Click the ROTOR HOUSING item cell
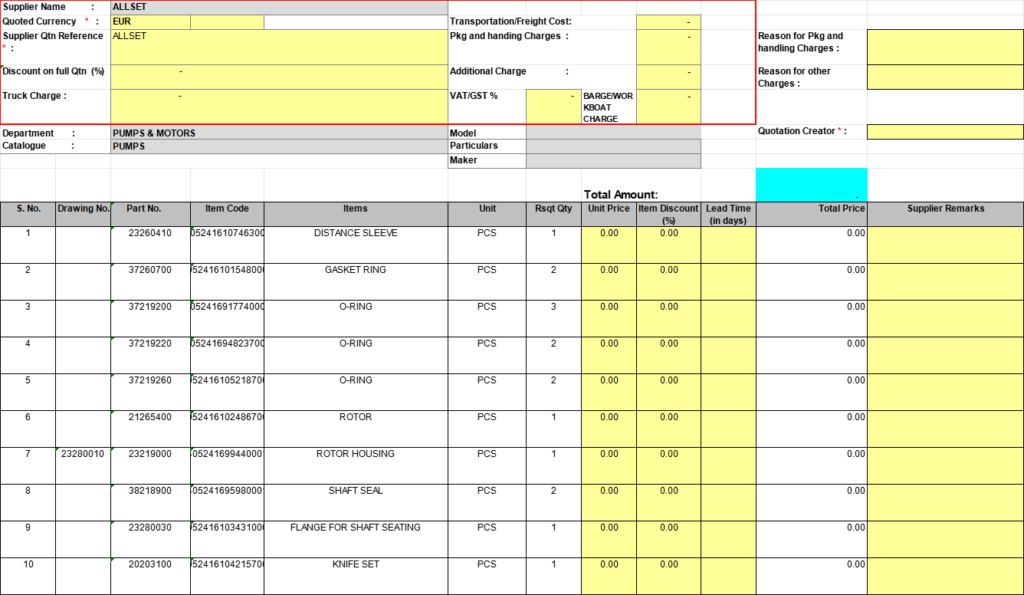1024x595 pixels. pyautogui.click(x=356, y=465)
